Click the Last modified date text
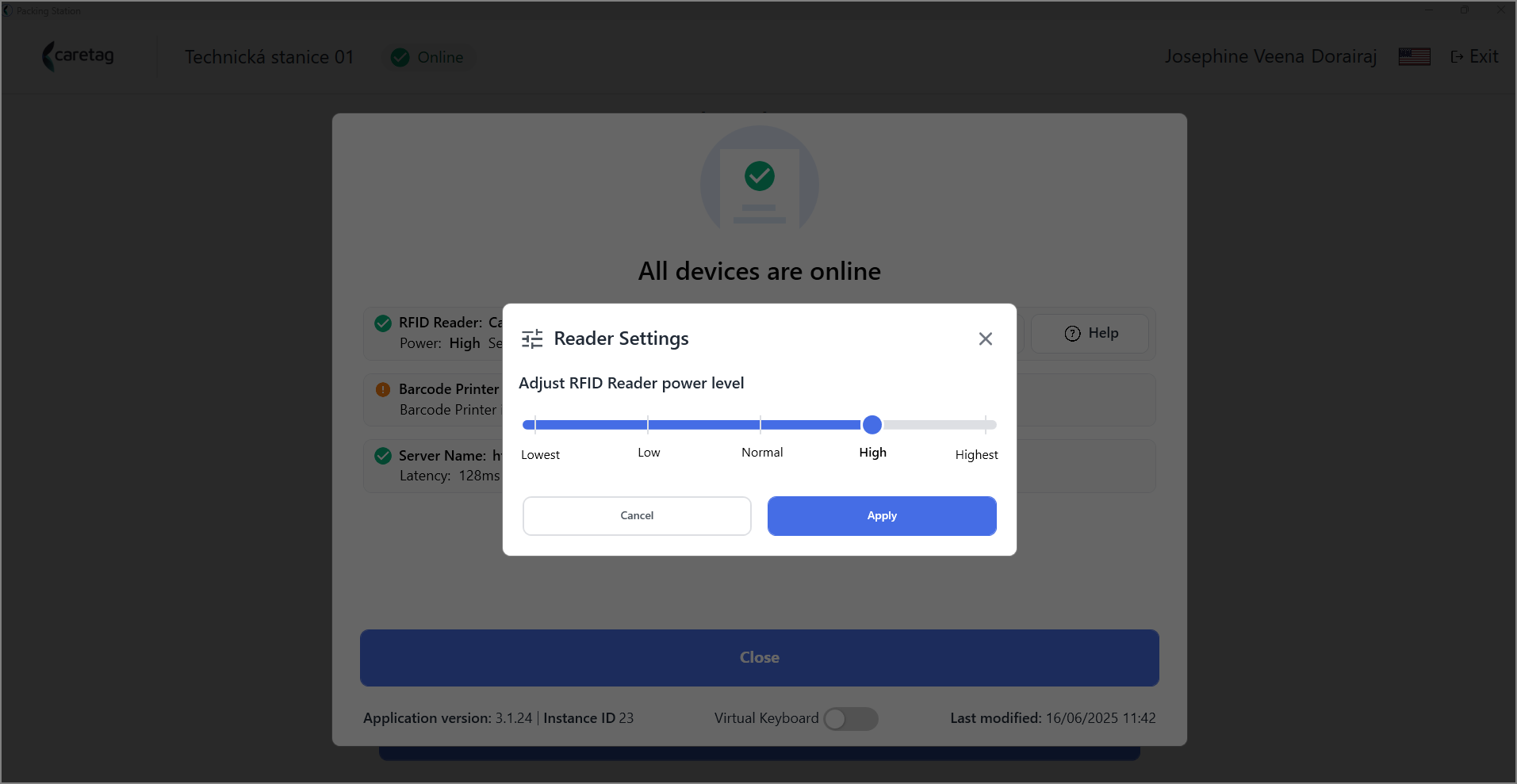This screenshot has width=1517, height=784. tap(1053, 718)
